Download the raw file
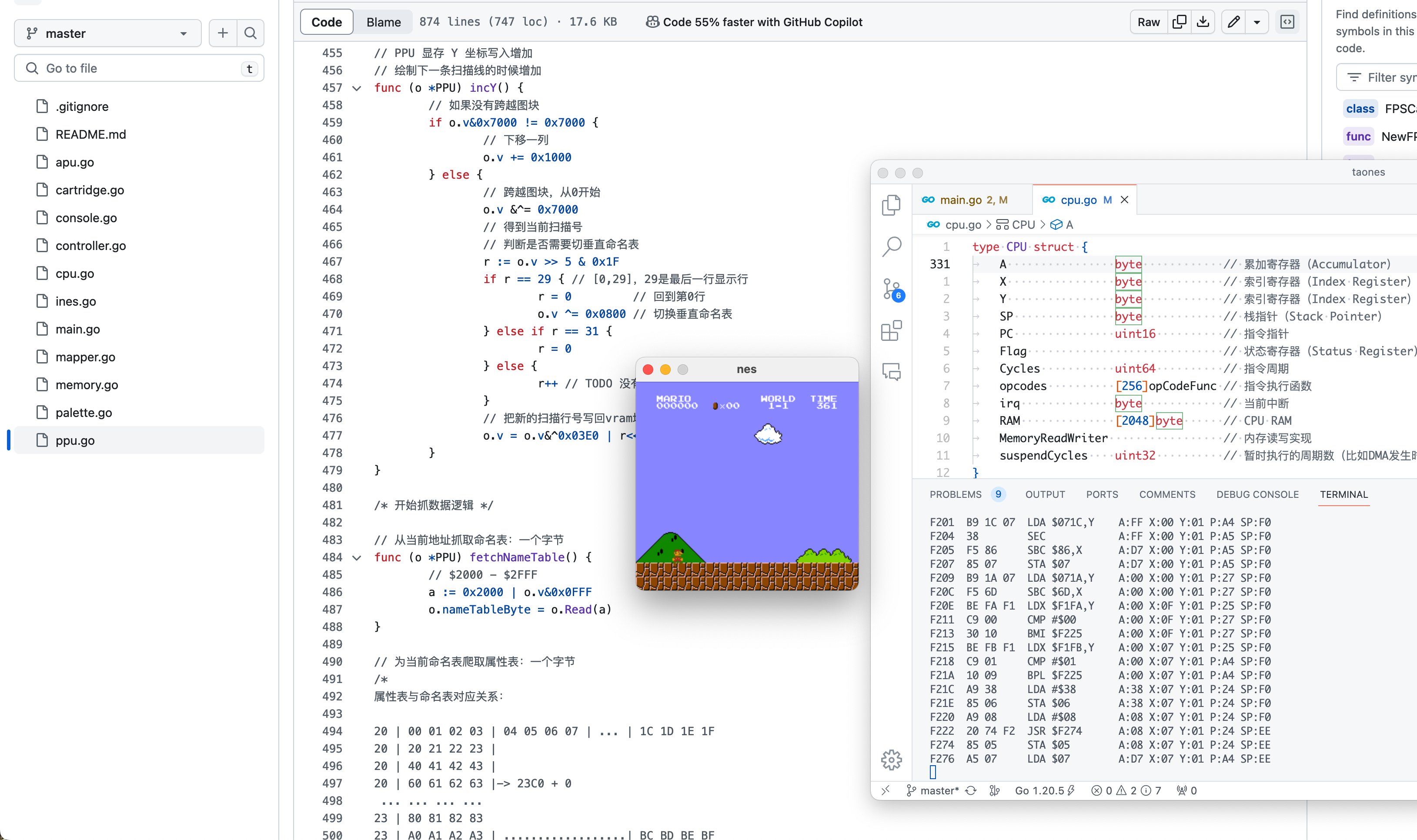Viewport: 1417px width, 840px height. pos(1203,22)
